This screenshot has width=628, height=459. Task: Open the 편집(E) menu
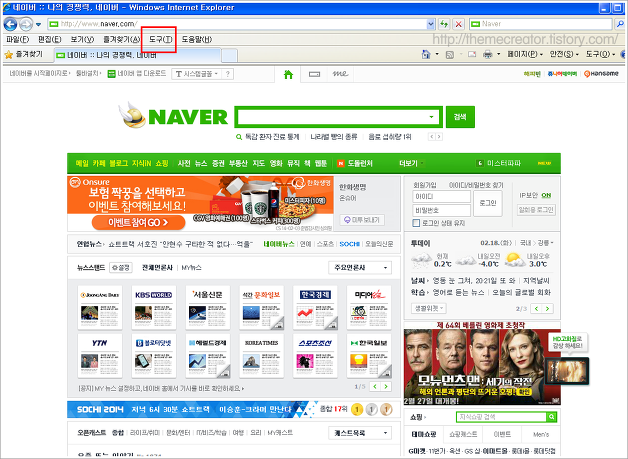[50, 39]
